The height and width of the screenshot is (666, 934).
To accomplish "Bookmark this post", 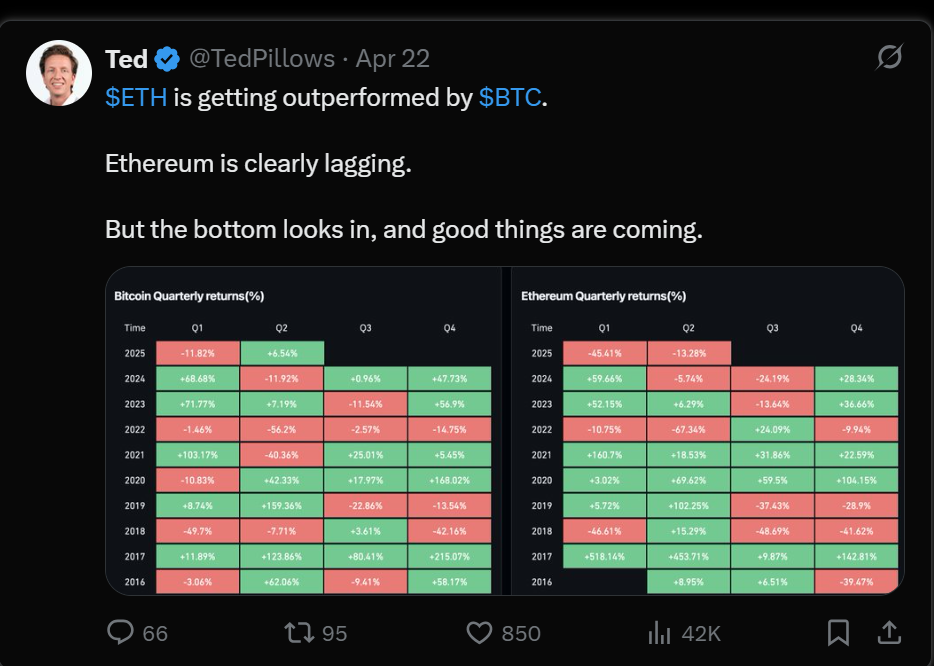I will pos(838,632).
